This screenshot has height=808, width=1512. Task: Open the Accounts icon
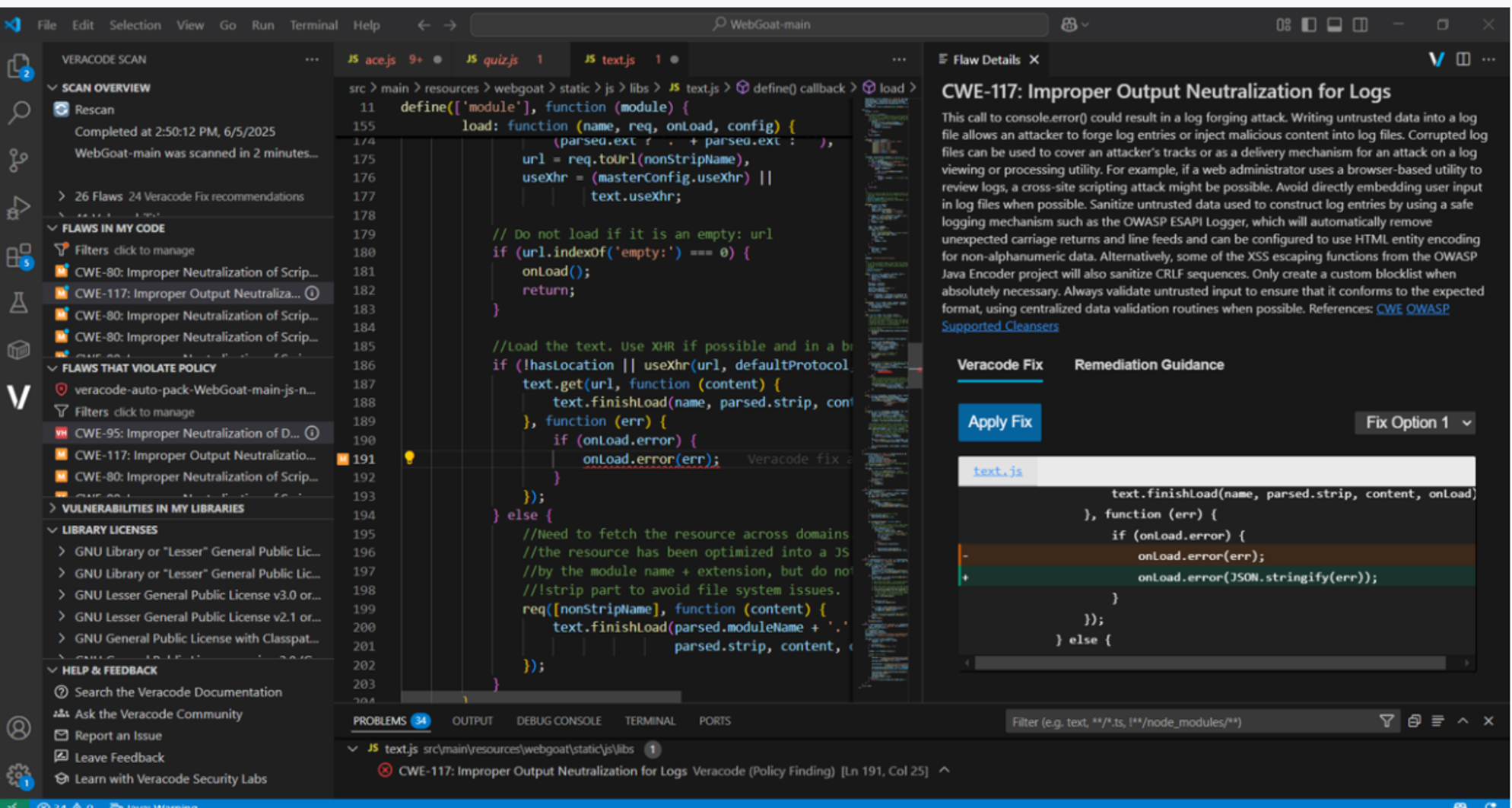click(x=19, y=728)
